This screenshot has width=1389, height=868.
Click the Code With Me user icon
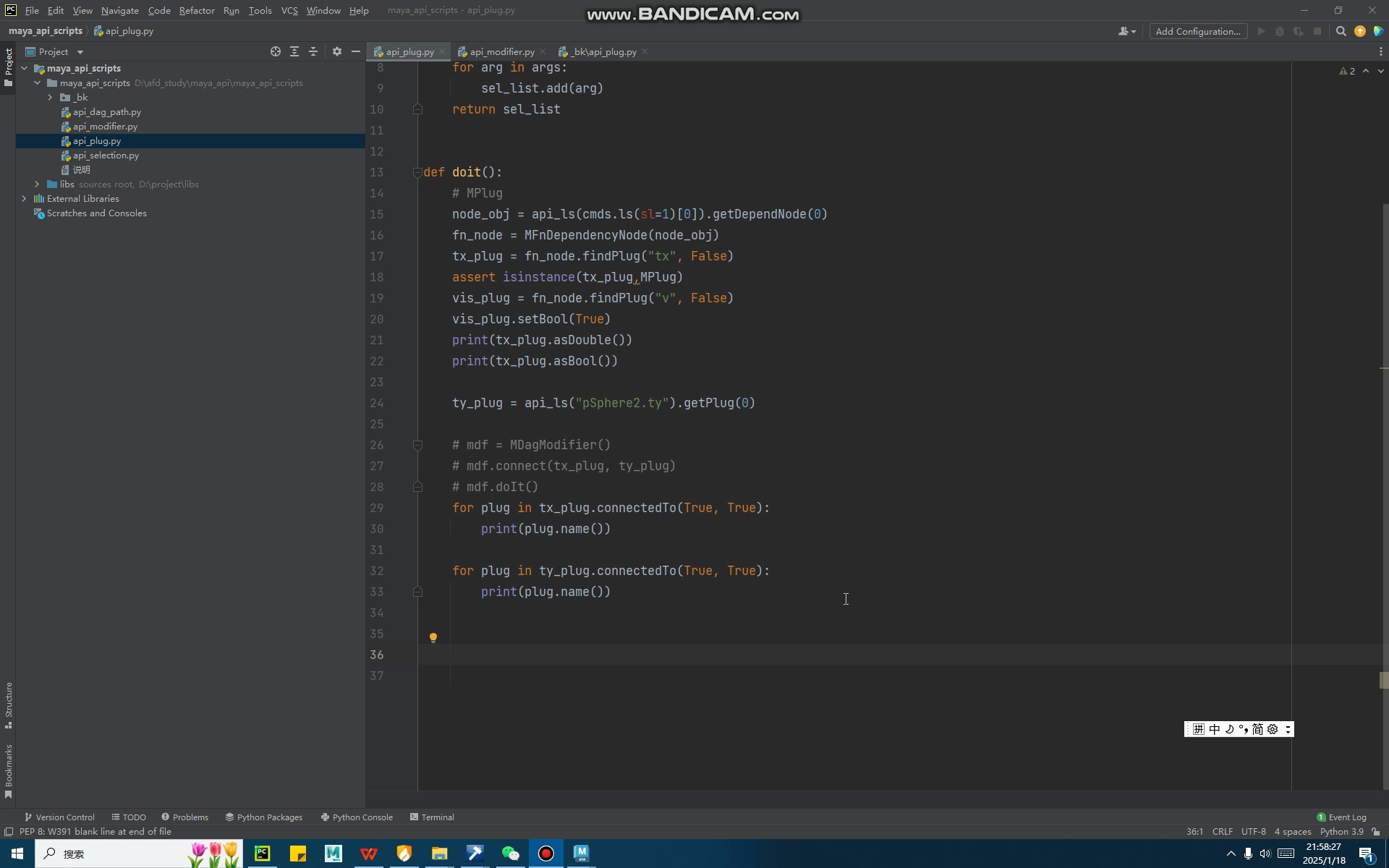pos(1126,31)
